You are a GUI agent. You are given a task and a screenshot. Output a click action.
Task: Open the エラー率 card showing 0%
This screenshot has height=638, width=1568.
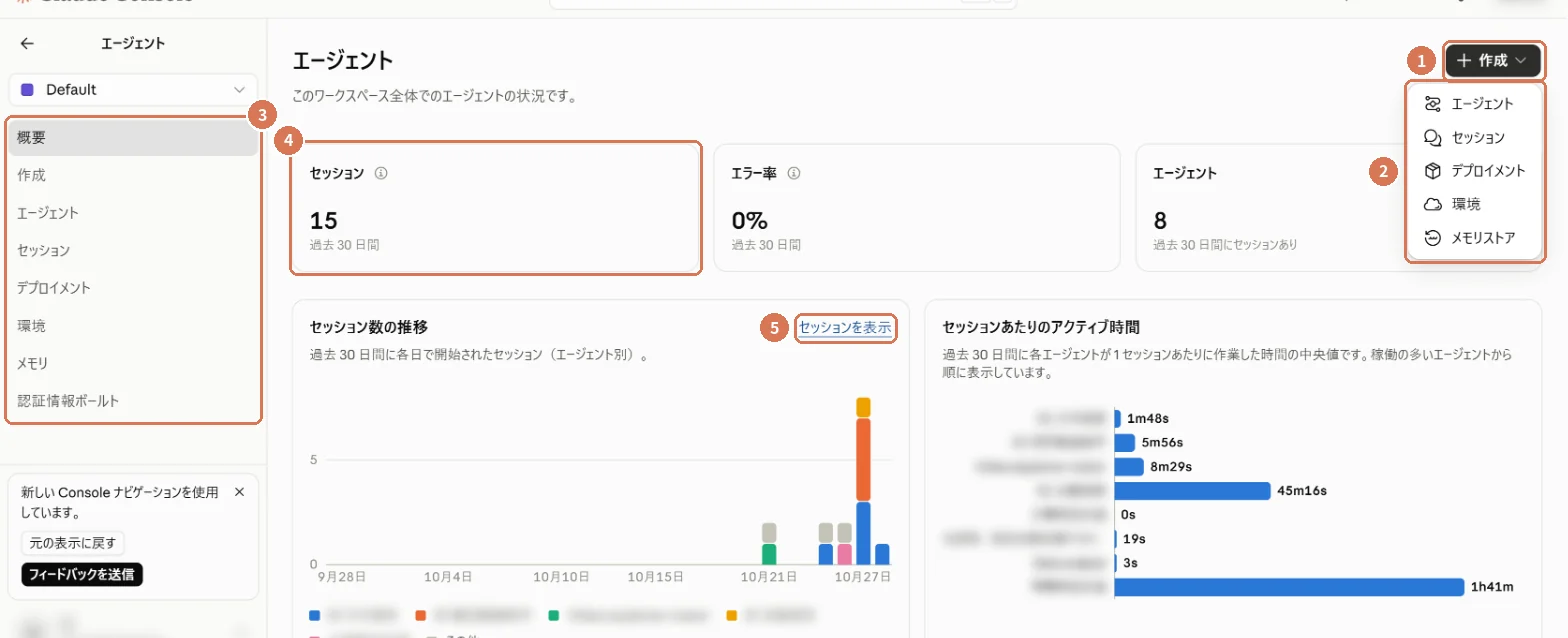917,208
